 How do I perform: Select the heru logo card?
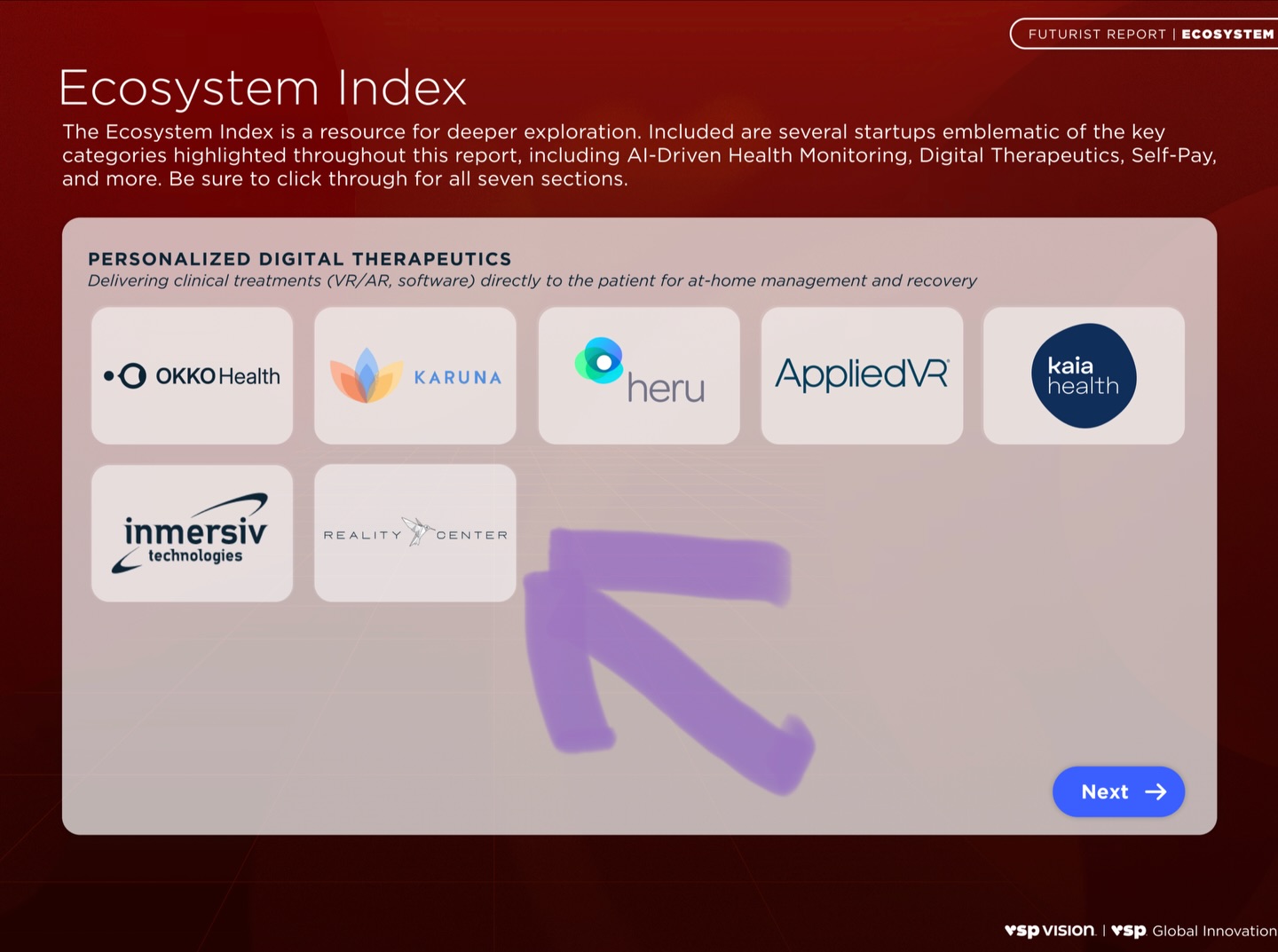(639, 375)
